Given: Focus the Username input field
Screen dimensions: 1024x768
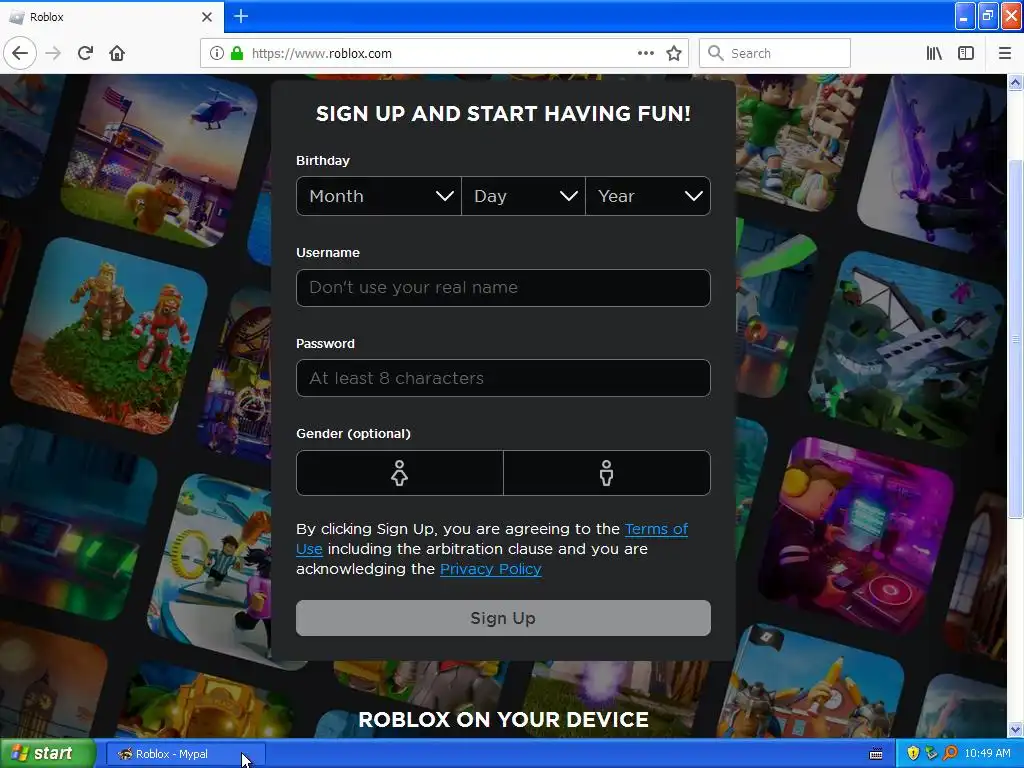Looking at the screenshot, I should [503, 287].
